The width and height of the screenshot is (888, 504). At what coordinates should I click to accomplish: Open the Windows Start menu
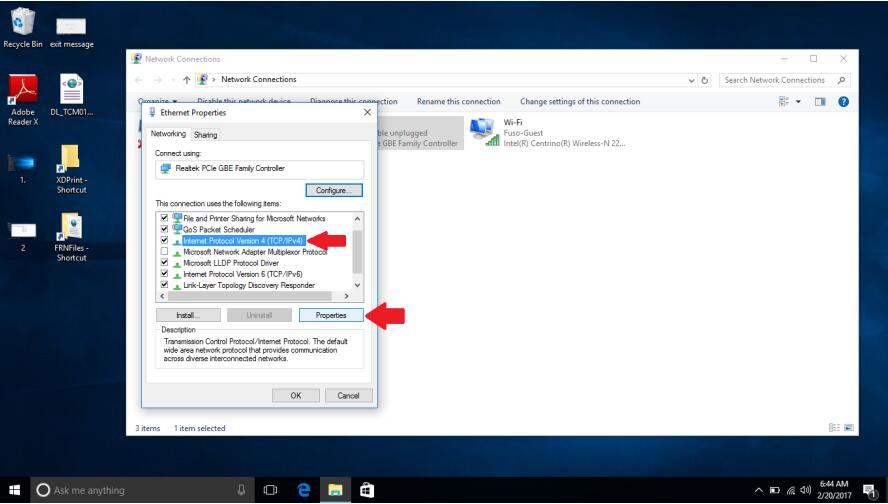pos(15,490)
